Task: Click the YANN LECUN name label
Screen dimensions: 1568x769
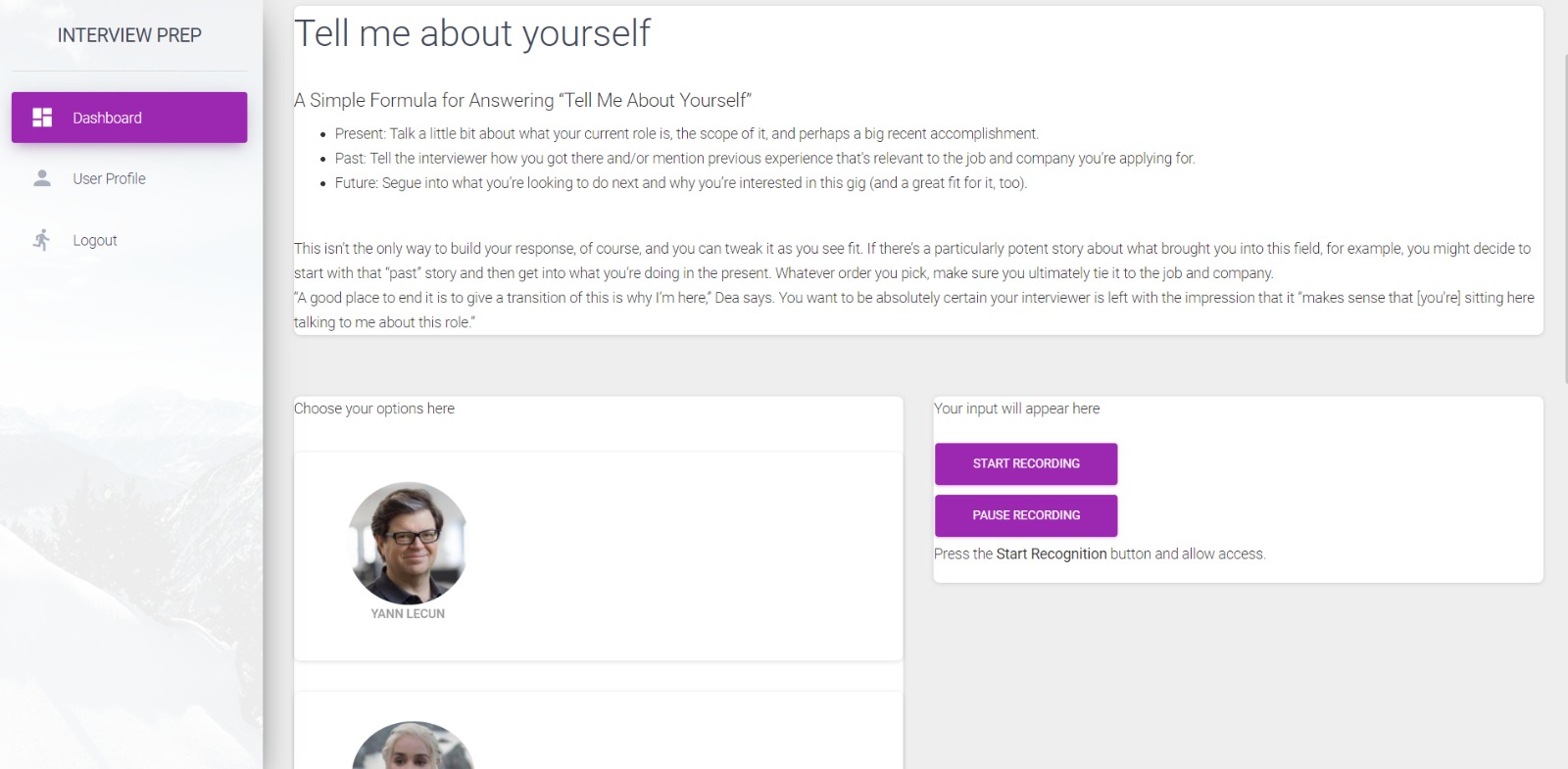Action: (408, 614)
